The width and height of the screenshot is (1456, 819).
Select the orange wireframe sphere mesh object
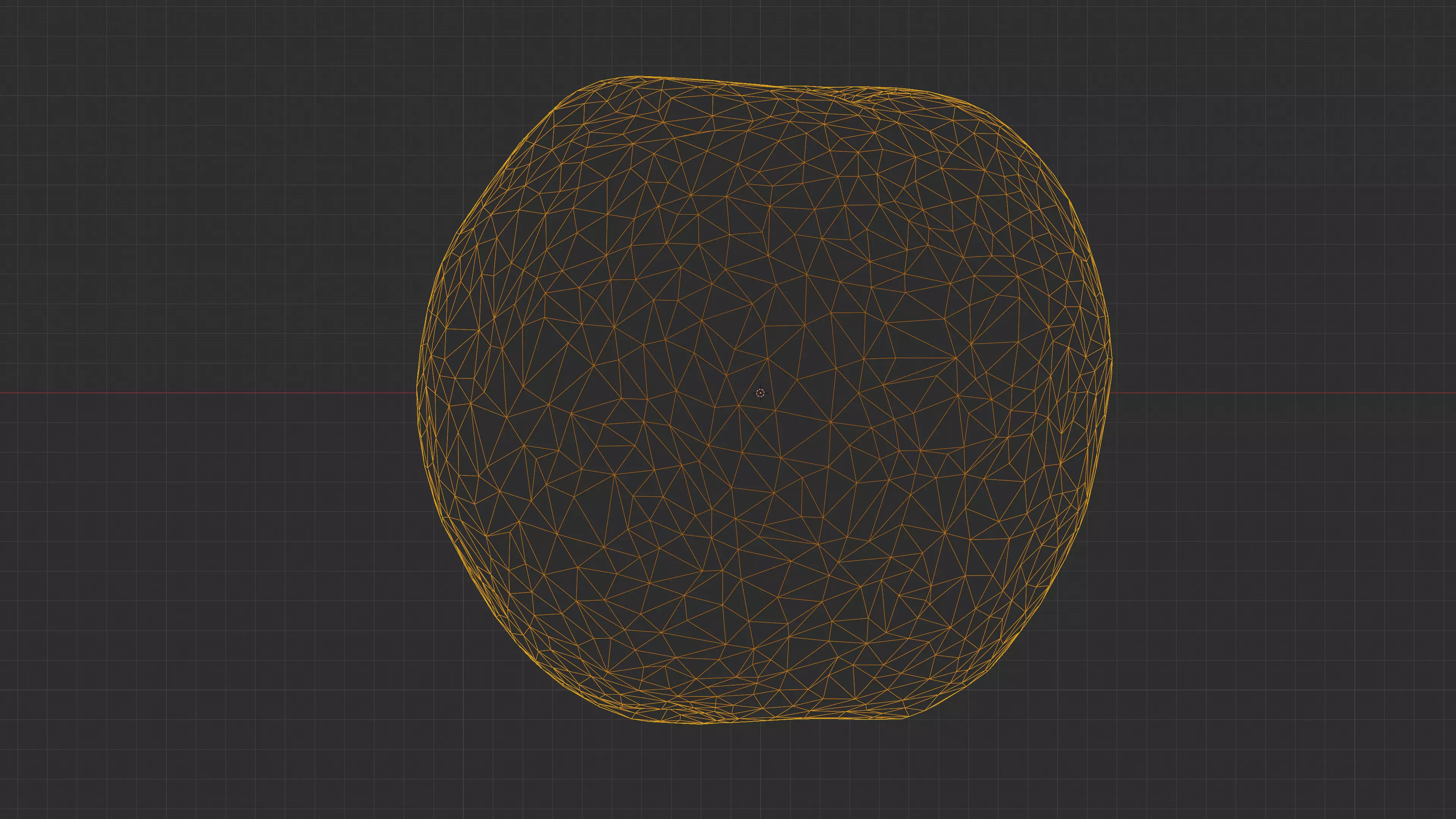[x=764, y=400]
